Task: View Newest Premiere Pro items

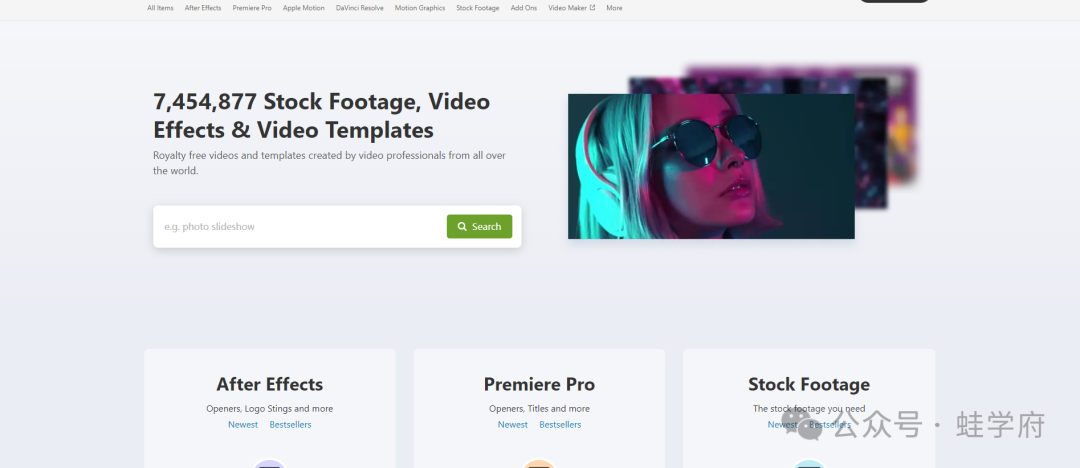Action: pyautogui.click(x=513, y=425)
